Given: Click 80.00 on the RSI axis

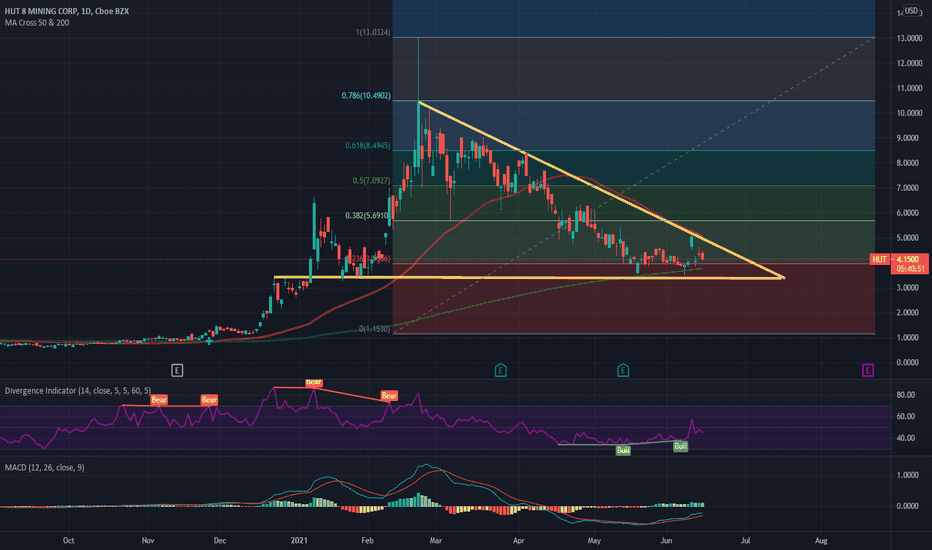Looking at the screenshot, I should pyautogui.click(x=905, y=395).
